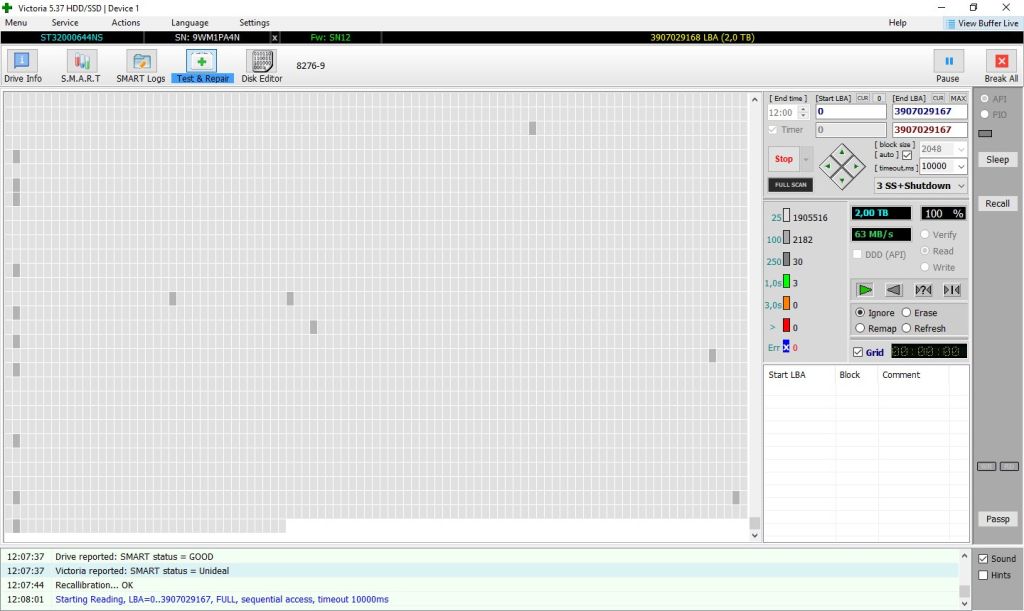This screenshot has height=611, width=1024.
Task: Open the Drive Info panel
Action: click(x=23, y=67)
